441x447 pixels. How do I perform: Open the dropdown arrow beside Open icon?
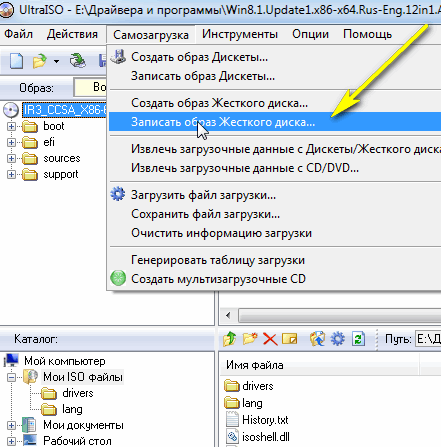click(56, 61)
